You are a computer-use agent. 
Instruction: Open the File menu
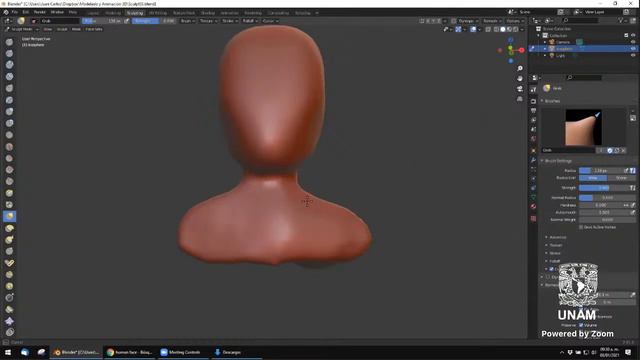pyautogui.click(x=15, y=12)
